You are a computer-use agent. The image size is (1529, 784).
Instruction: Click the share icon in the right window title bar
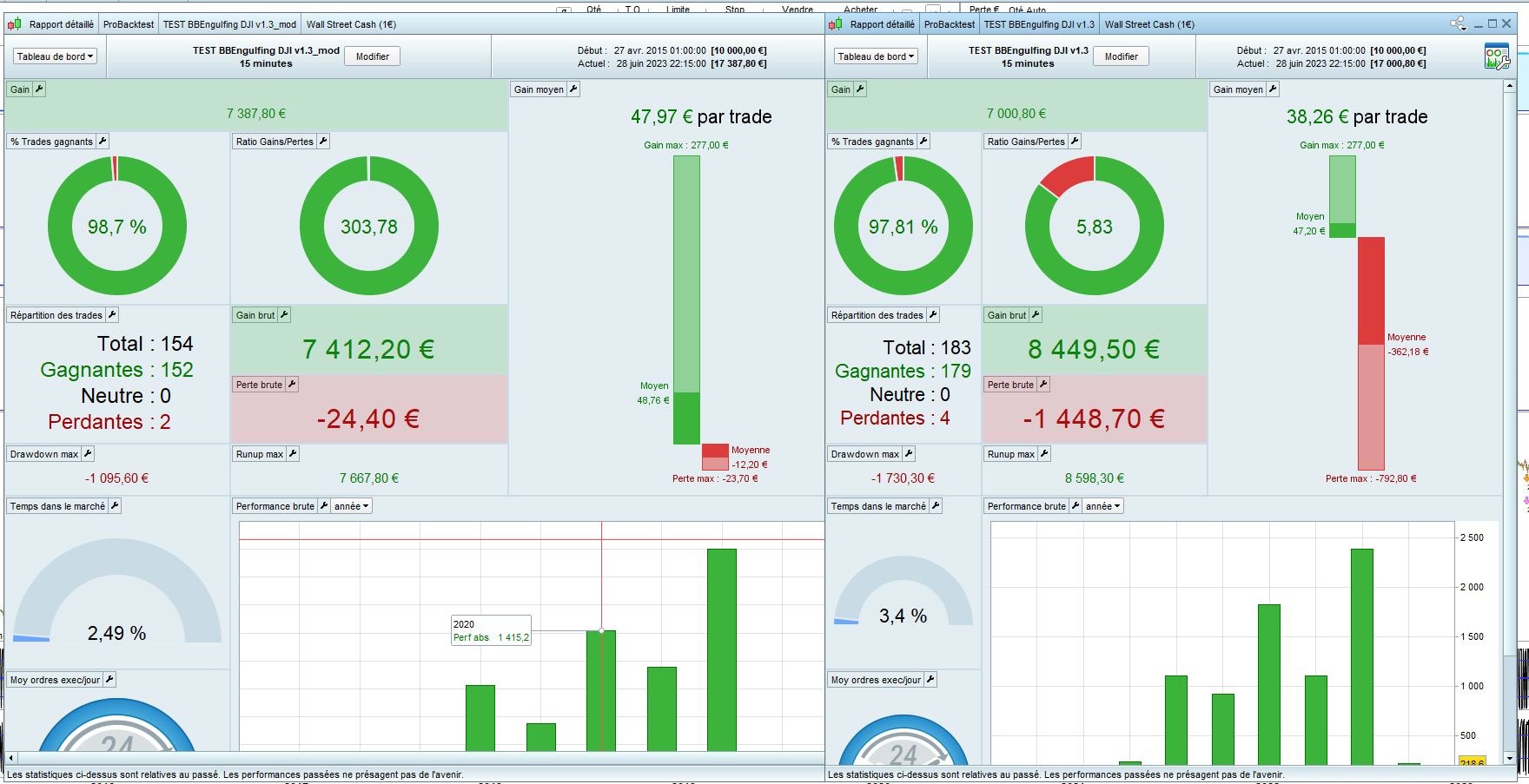tap(1458, 23)
